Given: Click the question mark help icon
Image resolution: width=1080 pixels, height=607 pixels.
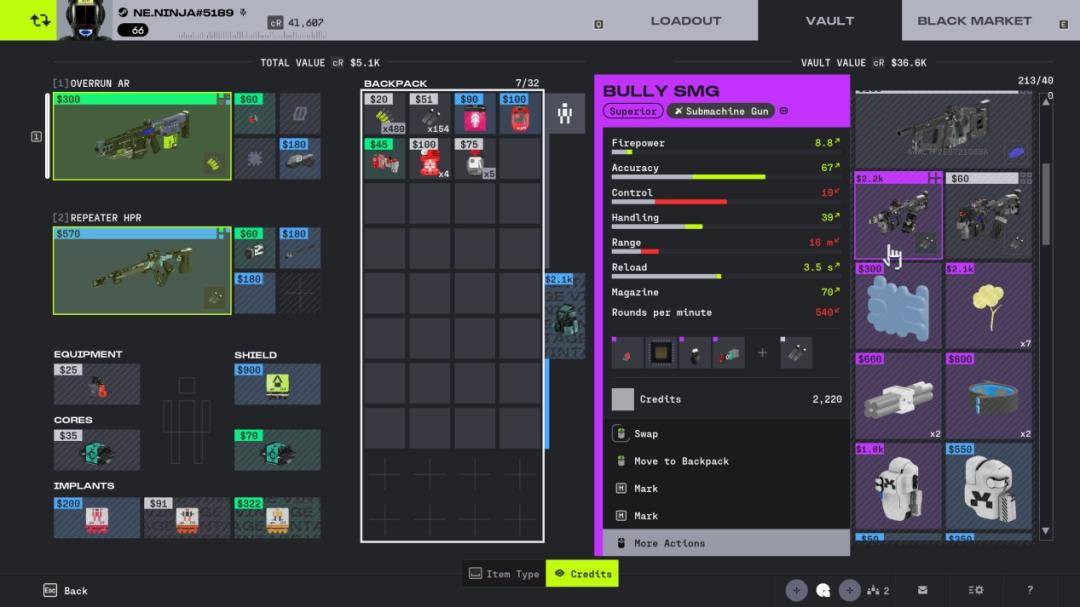Looking at the screenshot, I should click(1030, 590).
